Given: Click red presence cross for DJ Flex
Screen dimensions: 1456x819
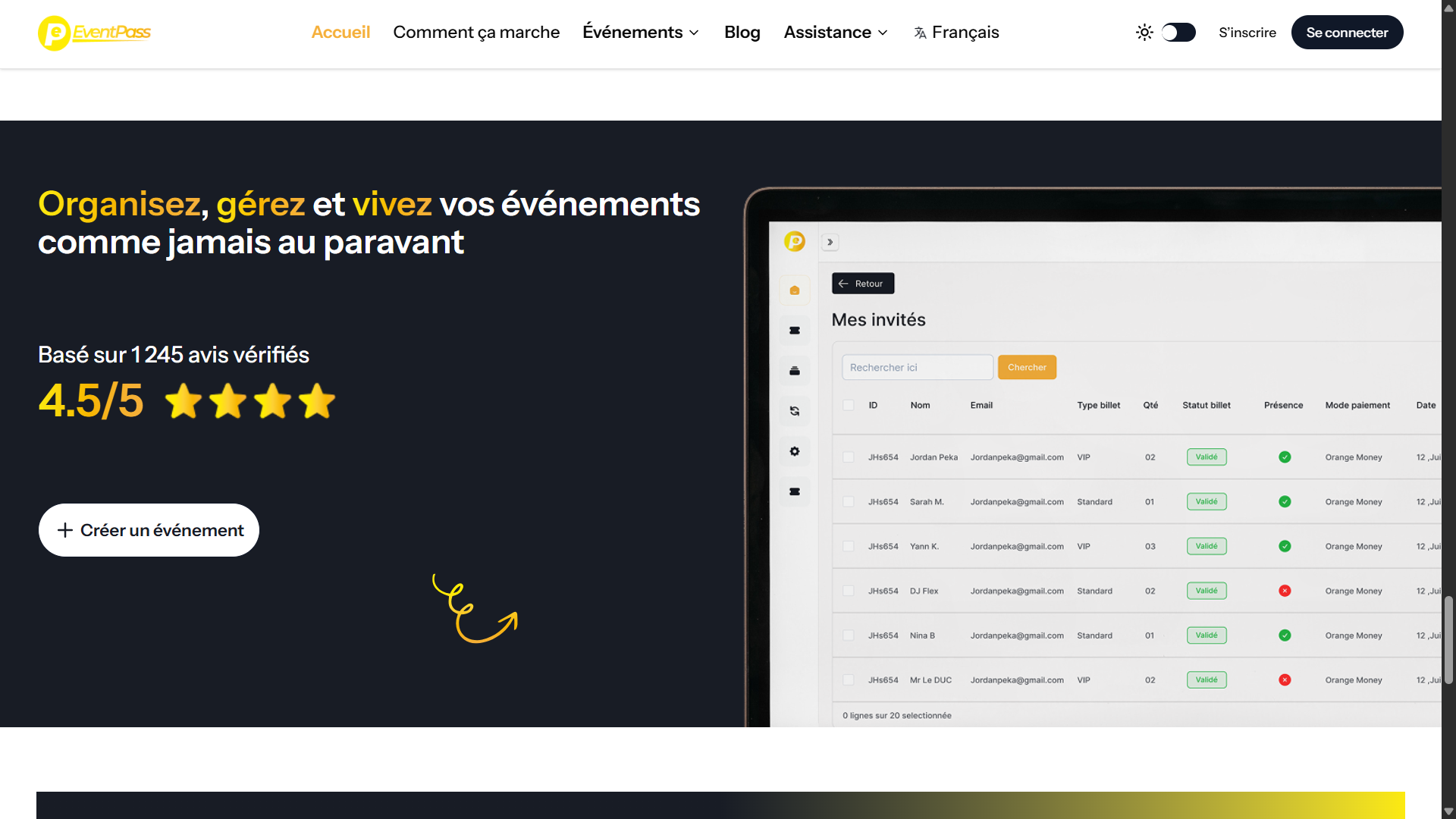Looking at the screenshot, I should pyautogui.click(x=1285, y=591).
